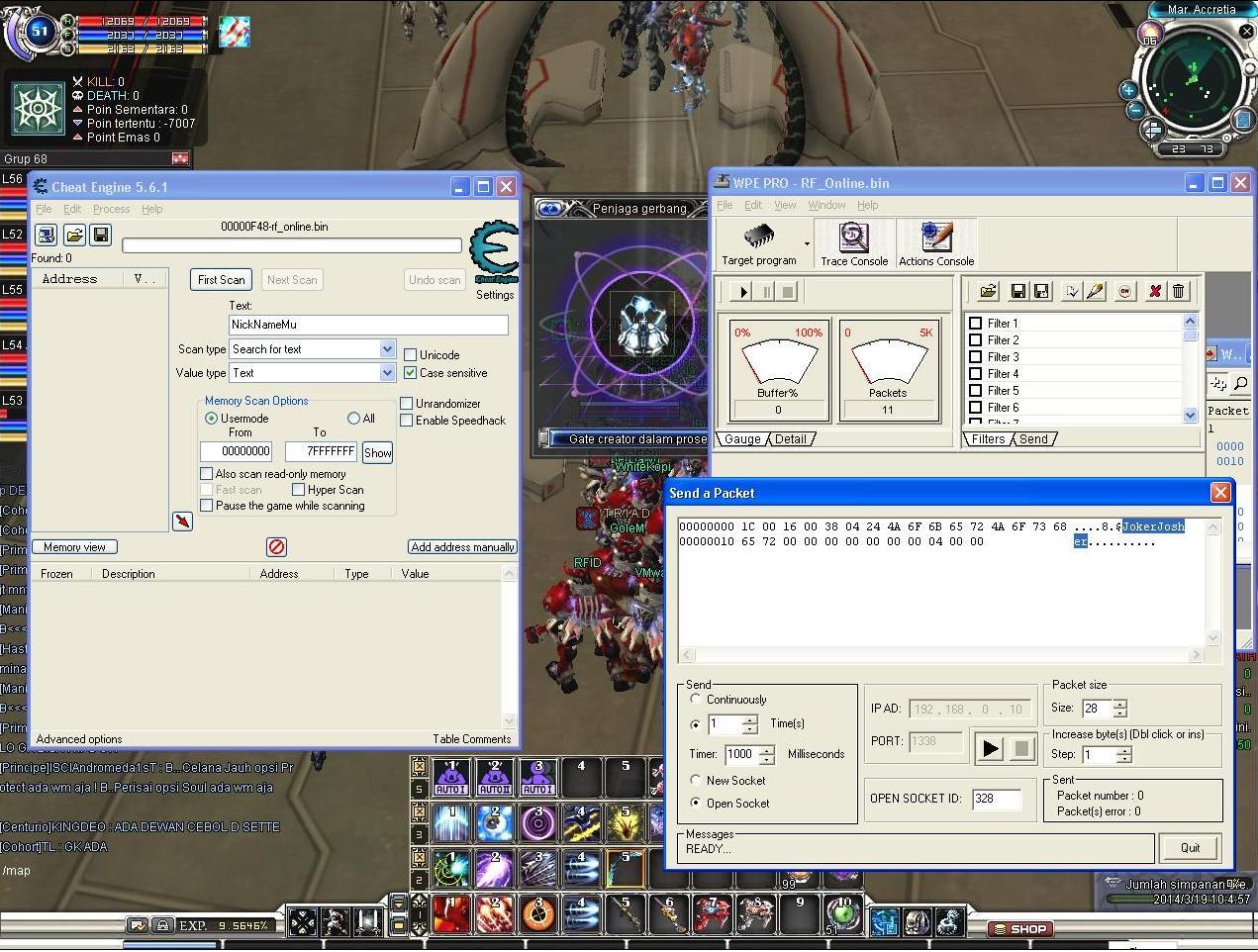This screenshot has width=1258, height=952.
Task: Enable the Unicode checkbox
Action: click(410, 354)
